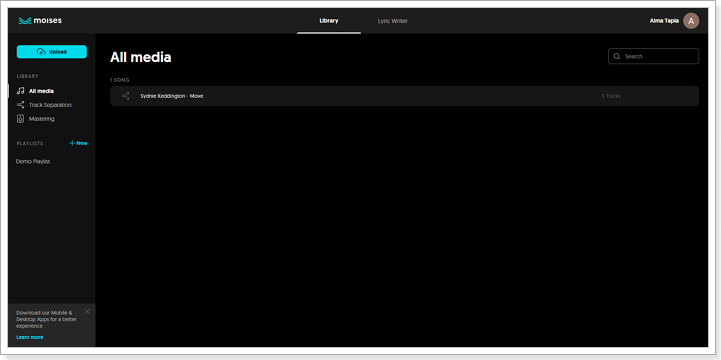The width and height of the screenshot is (721, 360).
Task: Select All media in the sidebar
Action: coord(41,91)
